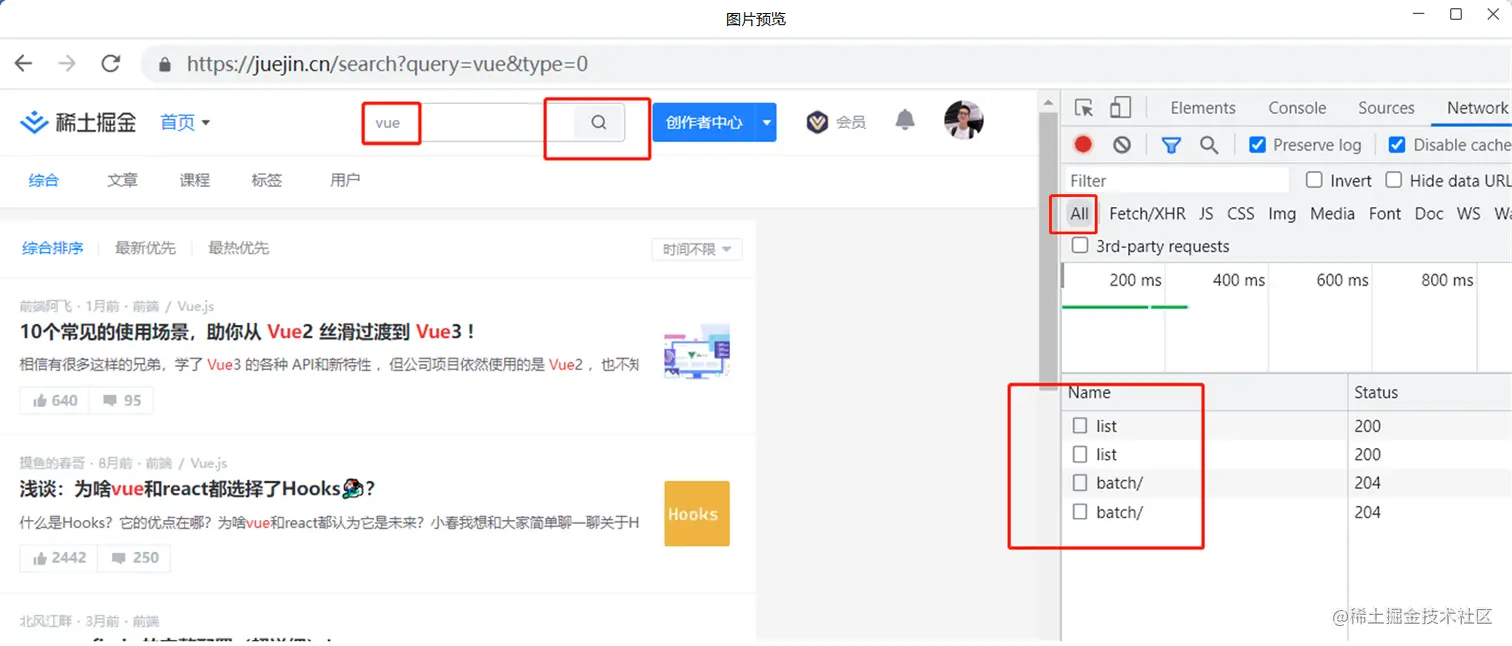Toggle Preserve log checkbox

pyautogui.click(x=1258, y=145)
